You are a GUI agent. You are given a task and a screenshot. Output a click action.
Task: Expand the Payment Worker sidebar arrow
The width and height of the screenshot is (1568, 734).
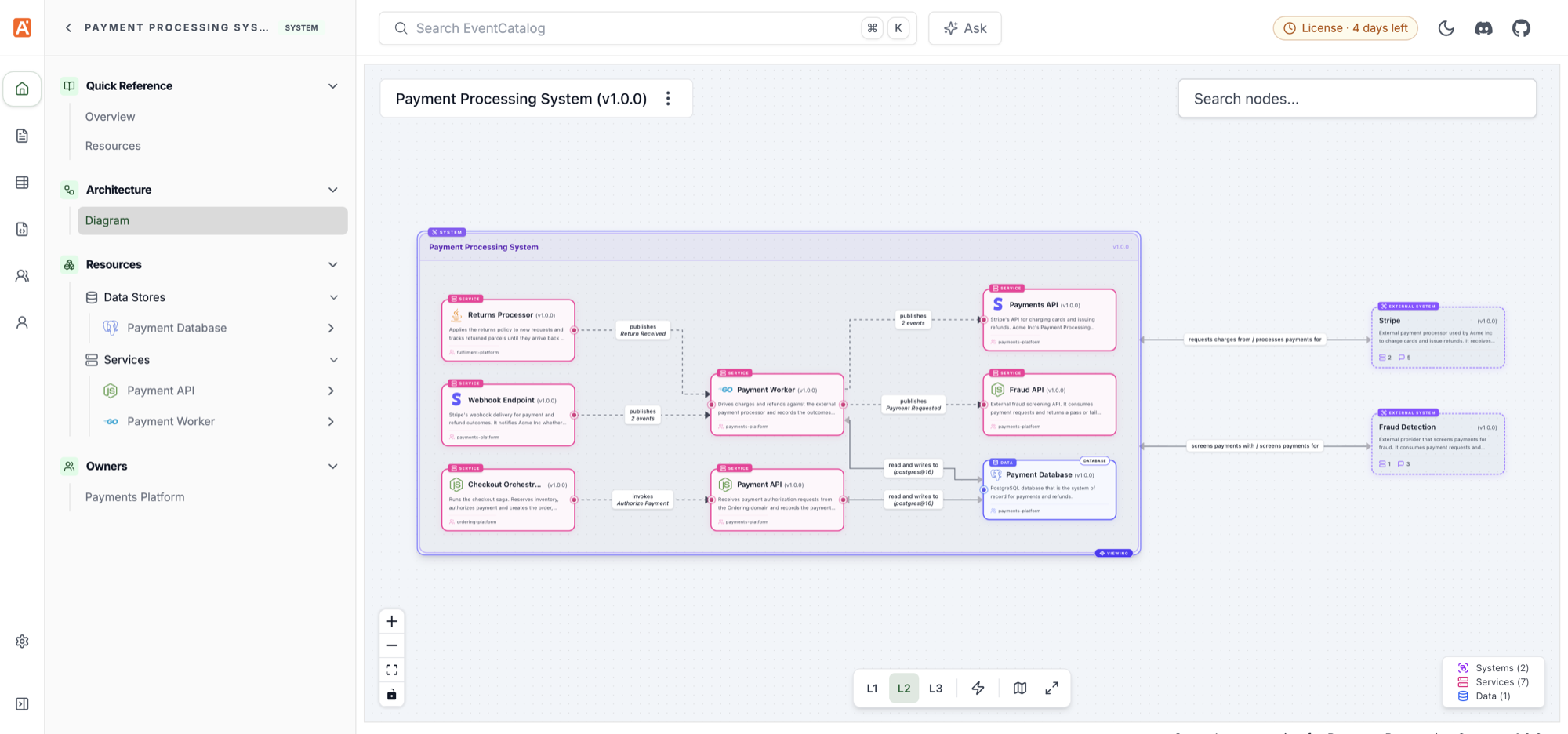click(x=331, y=422)
